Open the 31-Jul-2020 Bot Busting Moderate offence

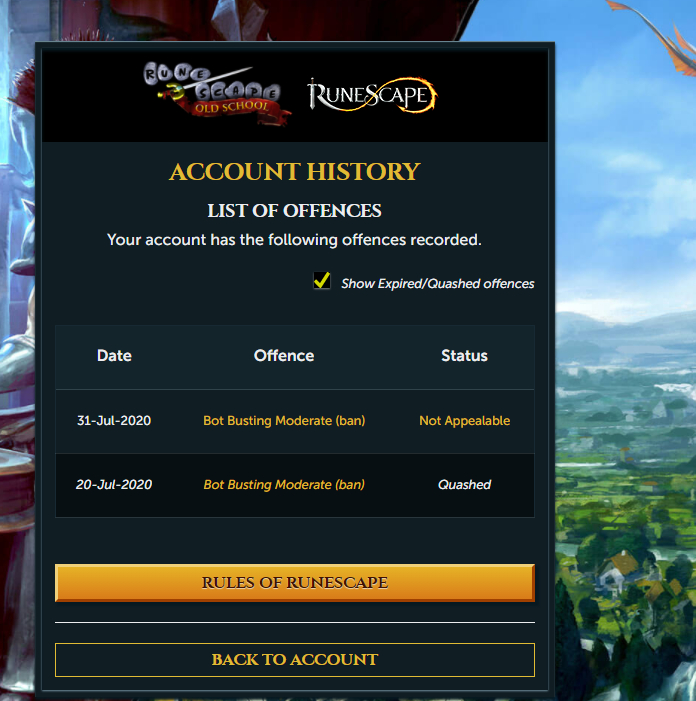point(284,421)
